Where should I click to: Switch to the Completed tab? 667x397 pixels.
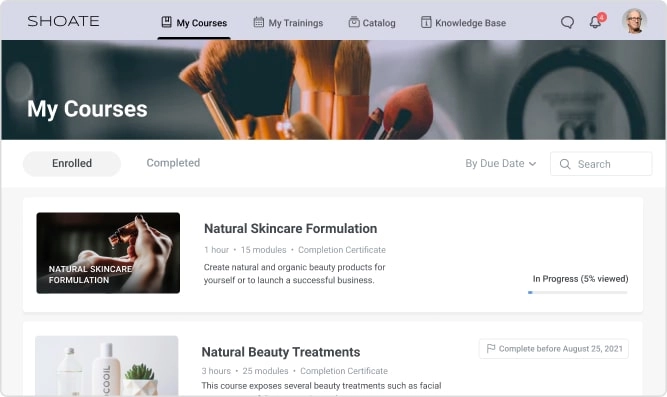(173, 163)
